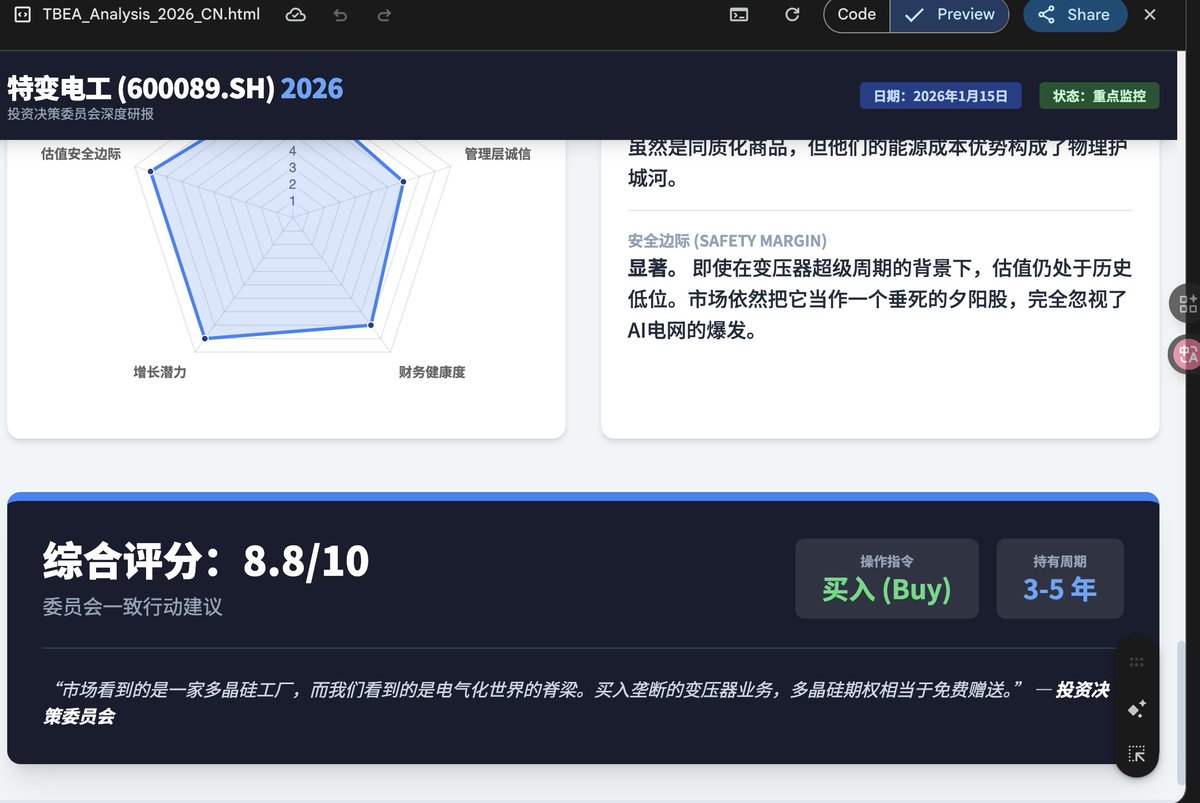Image resolution: width=1200 pixels, height=803 pixels.
Task: Click the committee quote starting 市场看到的
Action: coord(575,703)
